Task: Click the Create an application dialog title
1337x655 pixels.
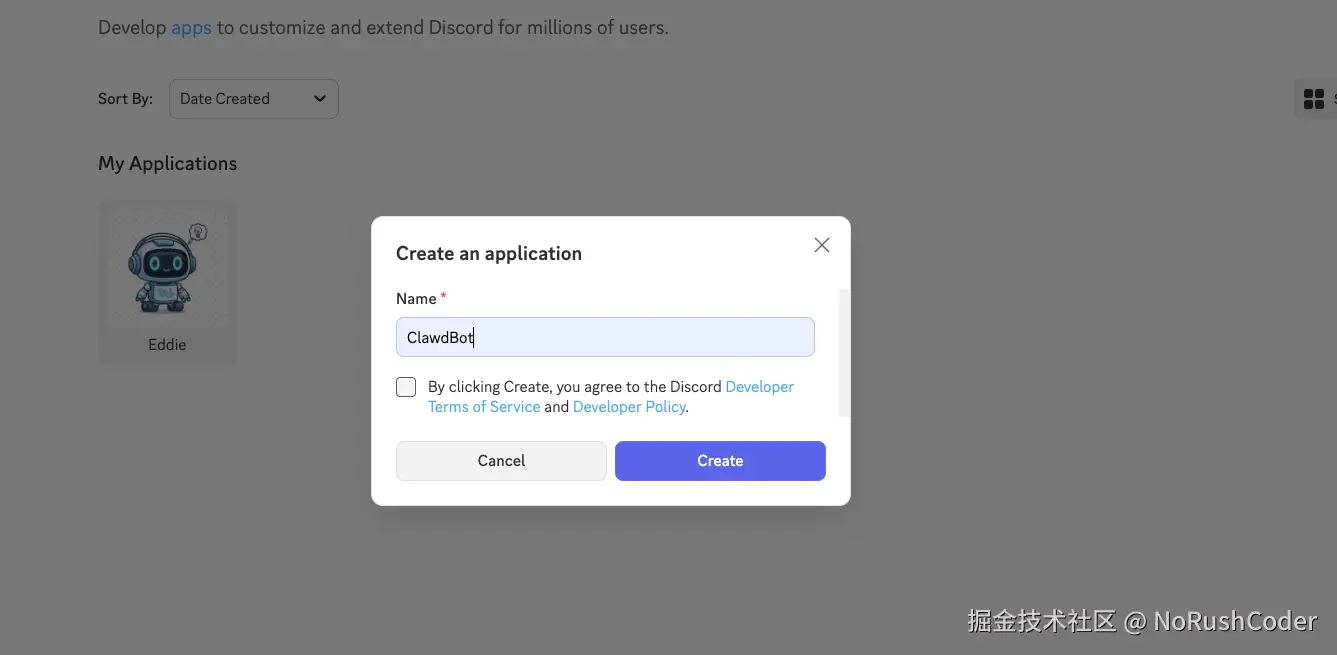Action: point(489,253)
